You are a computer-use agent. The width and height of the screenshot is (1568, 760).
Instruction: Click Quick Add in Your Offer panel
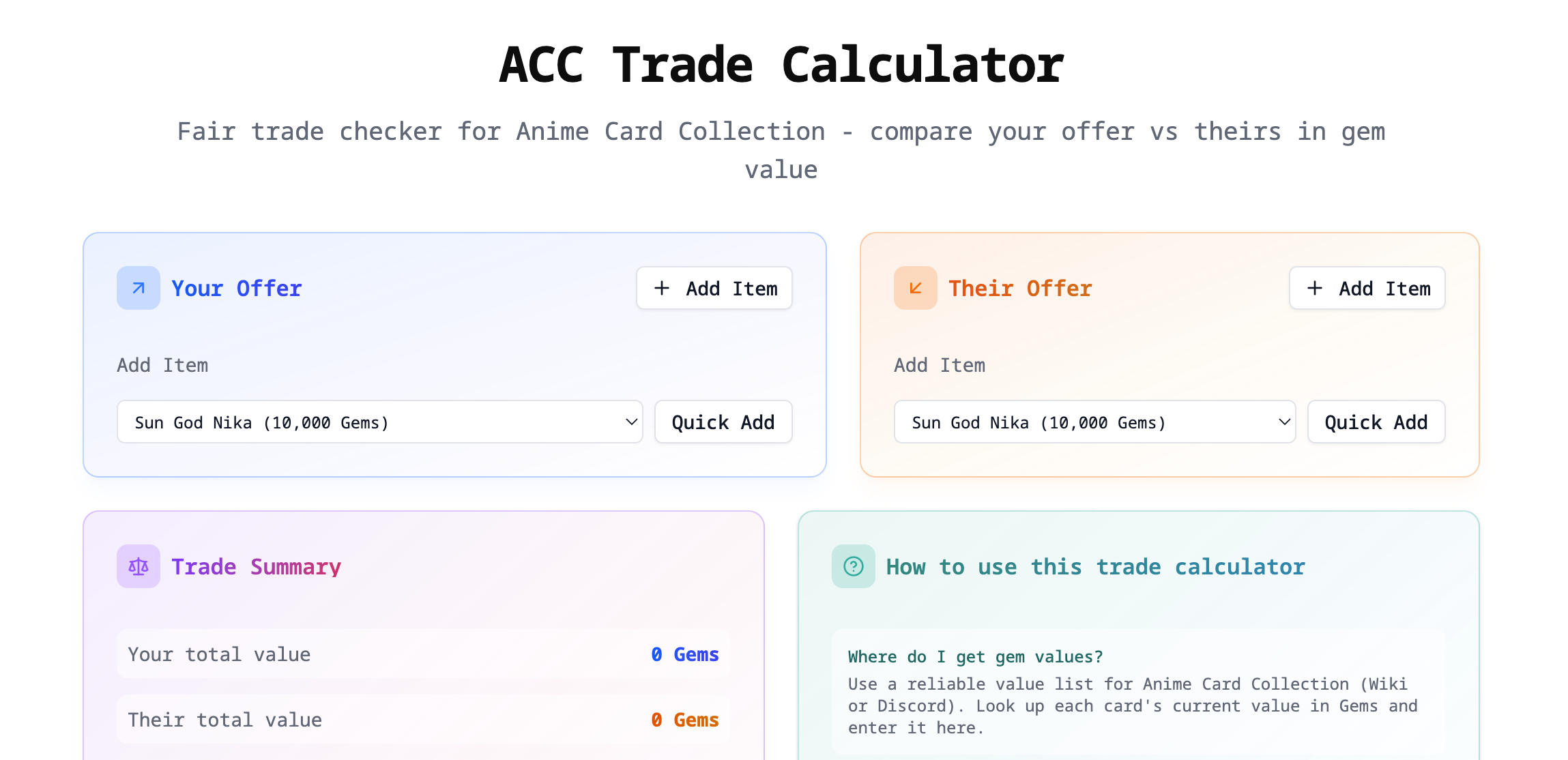coord(723,422)
